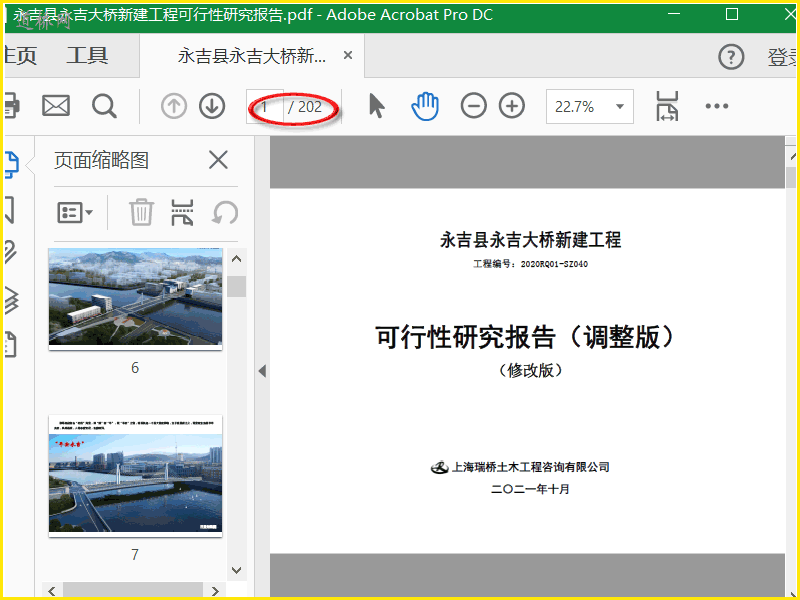This screenshot has width=800, height=600.
Task: Open layers sidebar icon
Action: 11,299
